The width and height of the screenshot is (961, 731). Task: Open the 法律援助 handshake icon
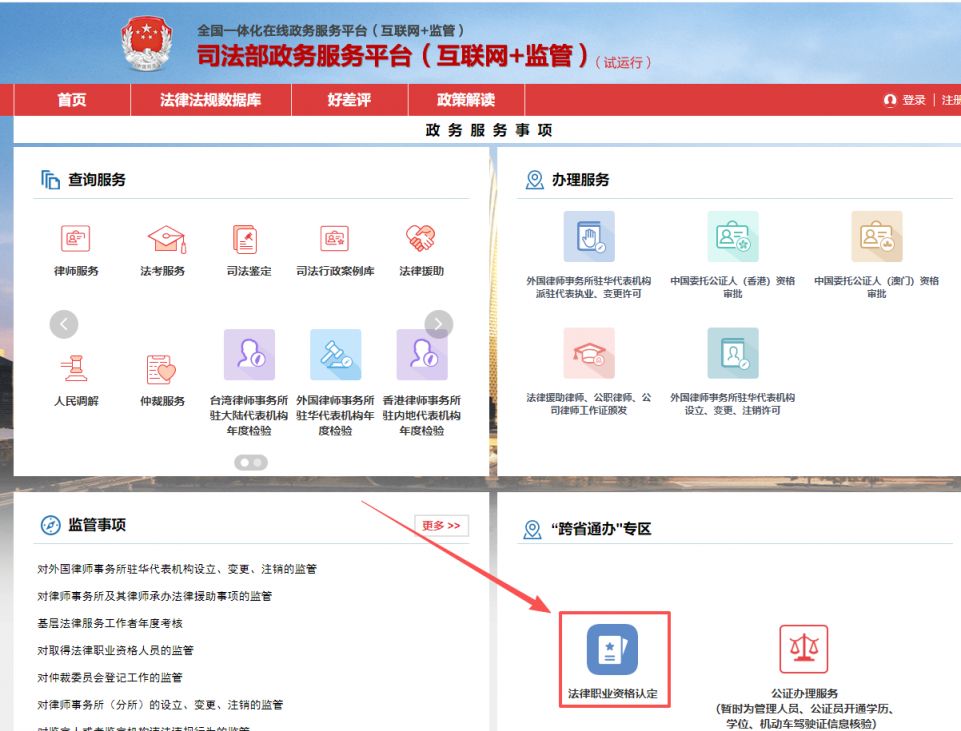tap(421, 238)
